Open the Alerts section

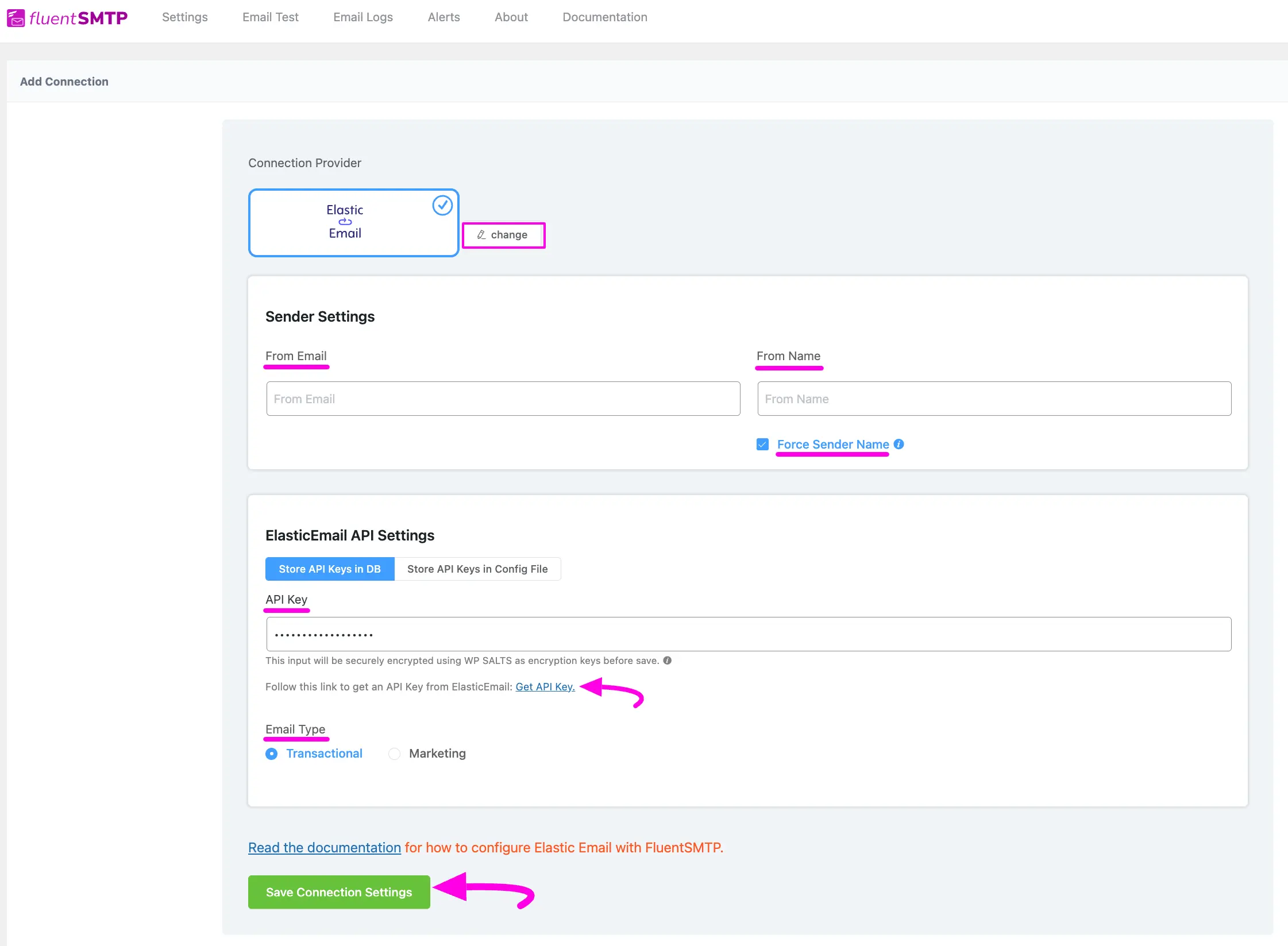444,17
